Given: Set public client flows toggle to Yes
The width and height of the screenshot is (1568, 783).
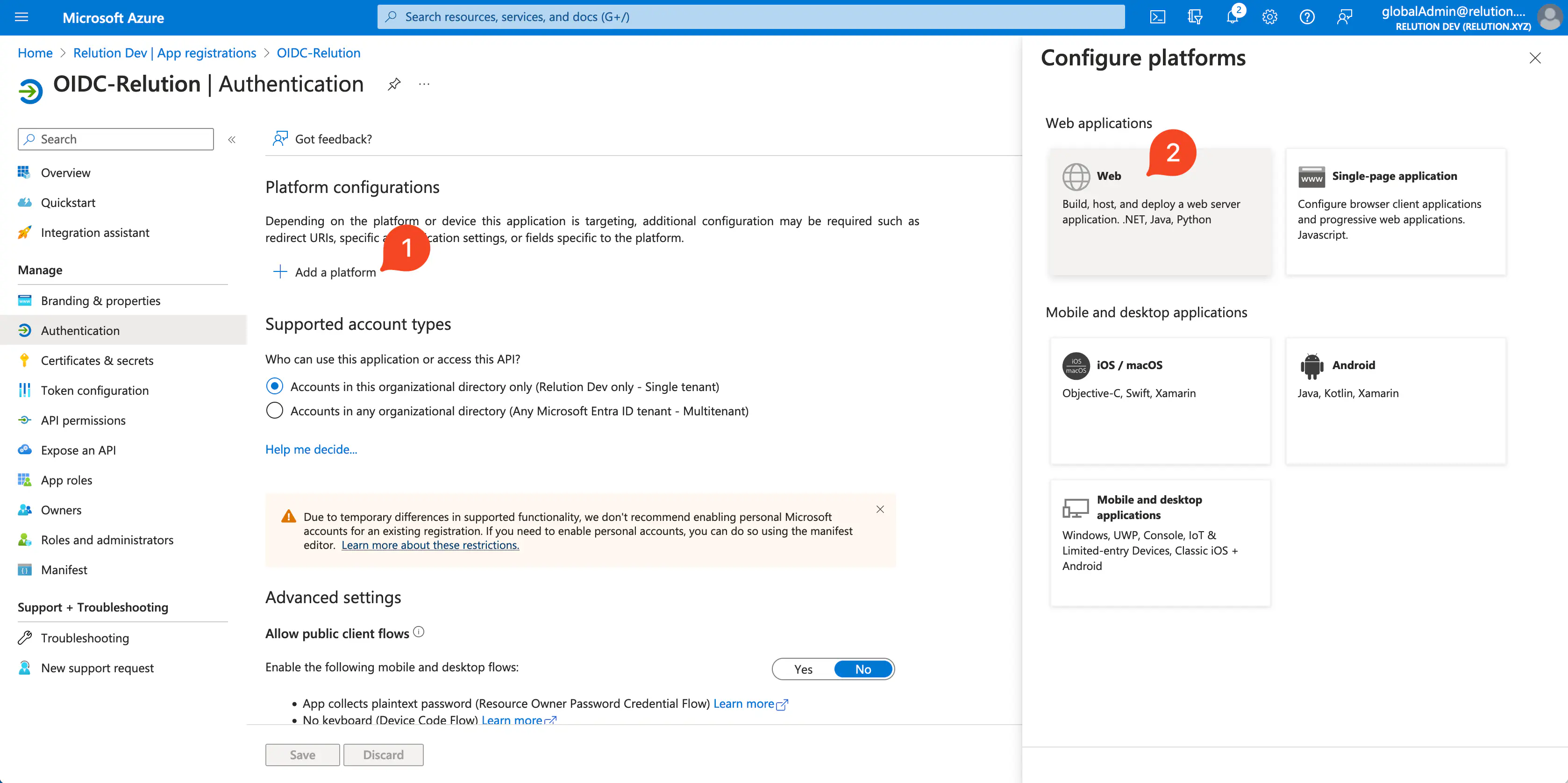Looking at the screenshot, I should tap(803, 669).
